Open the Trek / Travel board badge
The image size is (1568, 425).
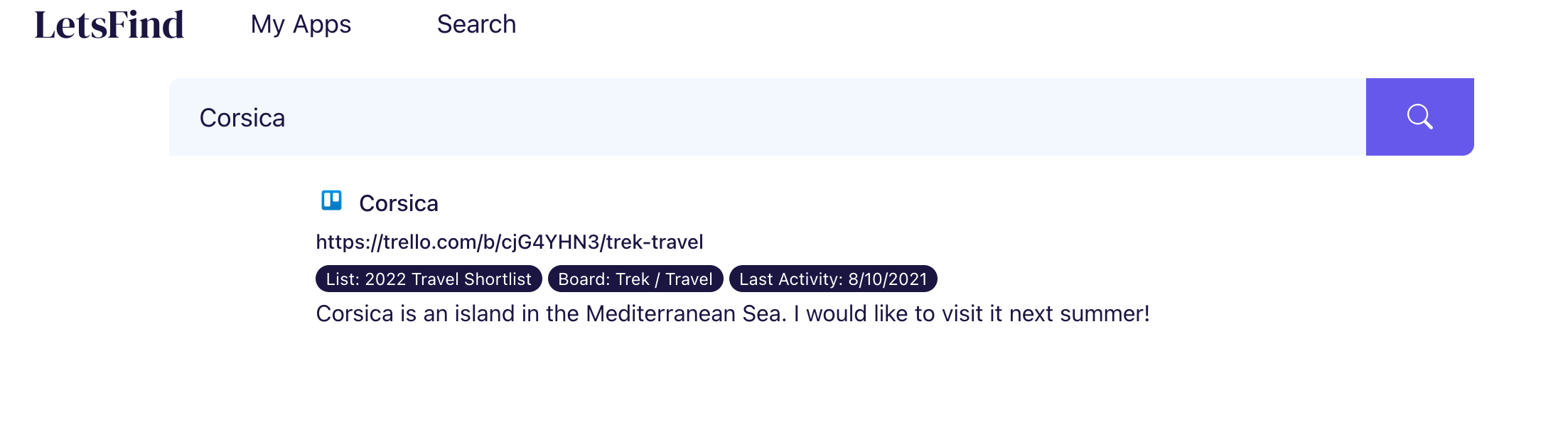[635, 279]
